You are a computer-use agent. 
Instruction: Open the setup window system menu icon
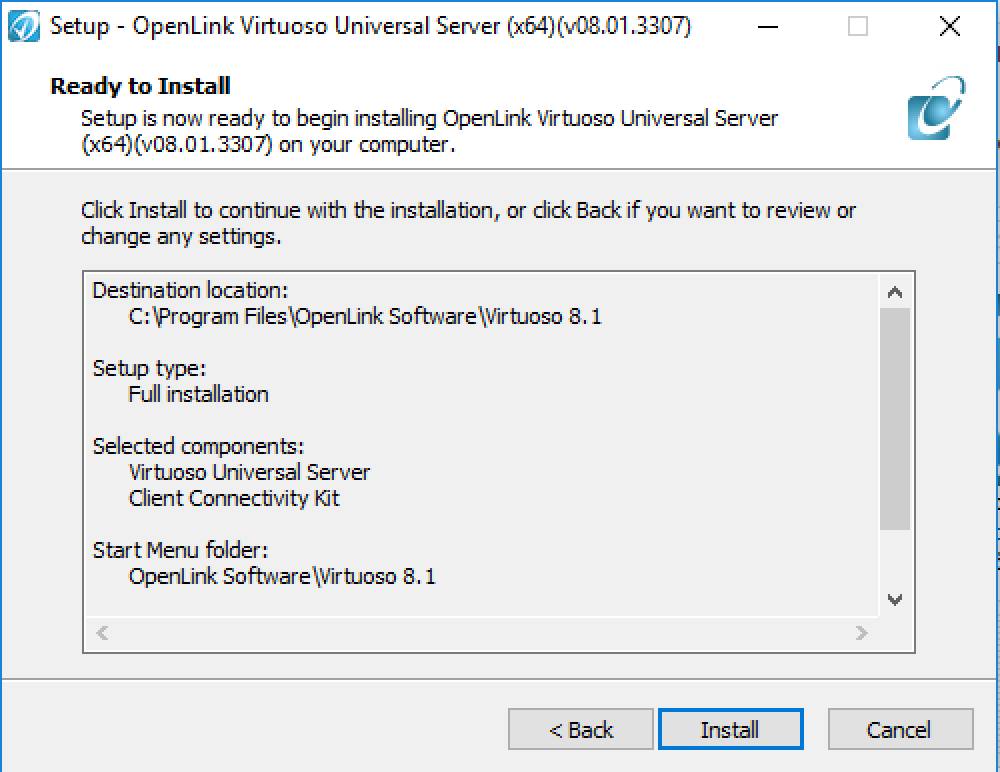pos(24,26)
